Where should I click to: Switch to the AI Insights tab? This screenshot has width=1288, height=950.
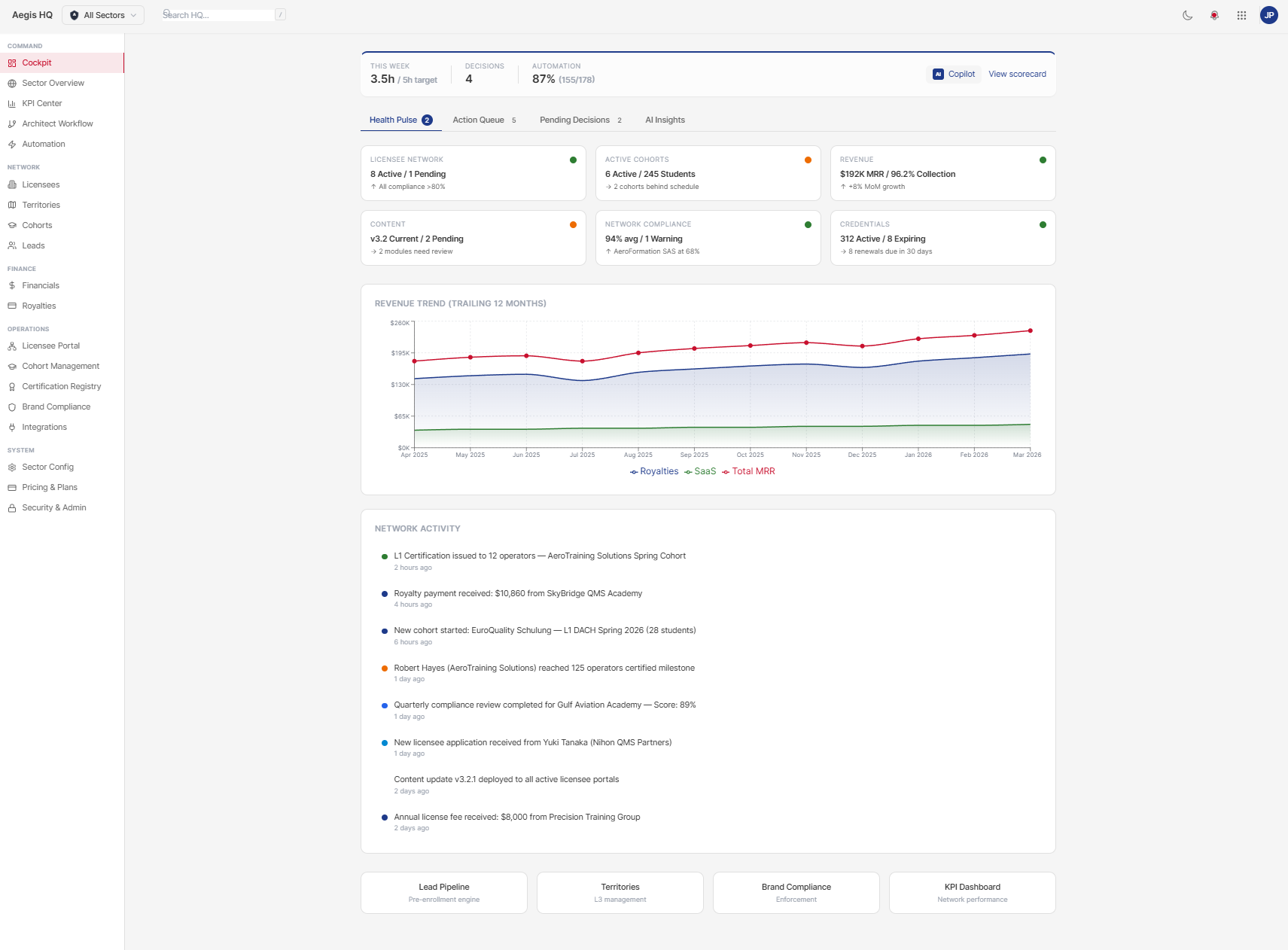(x=665, y=120)
